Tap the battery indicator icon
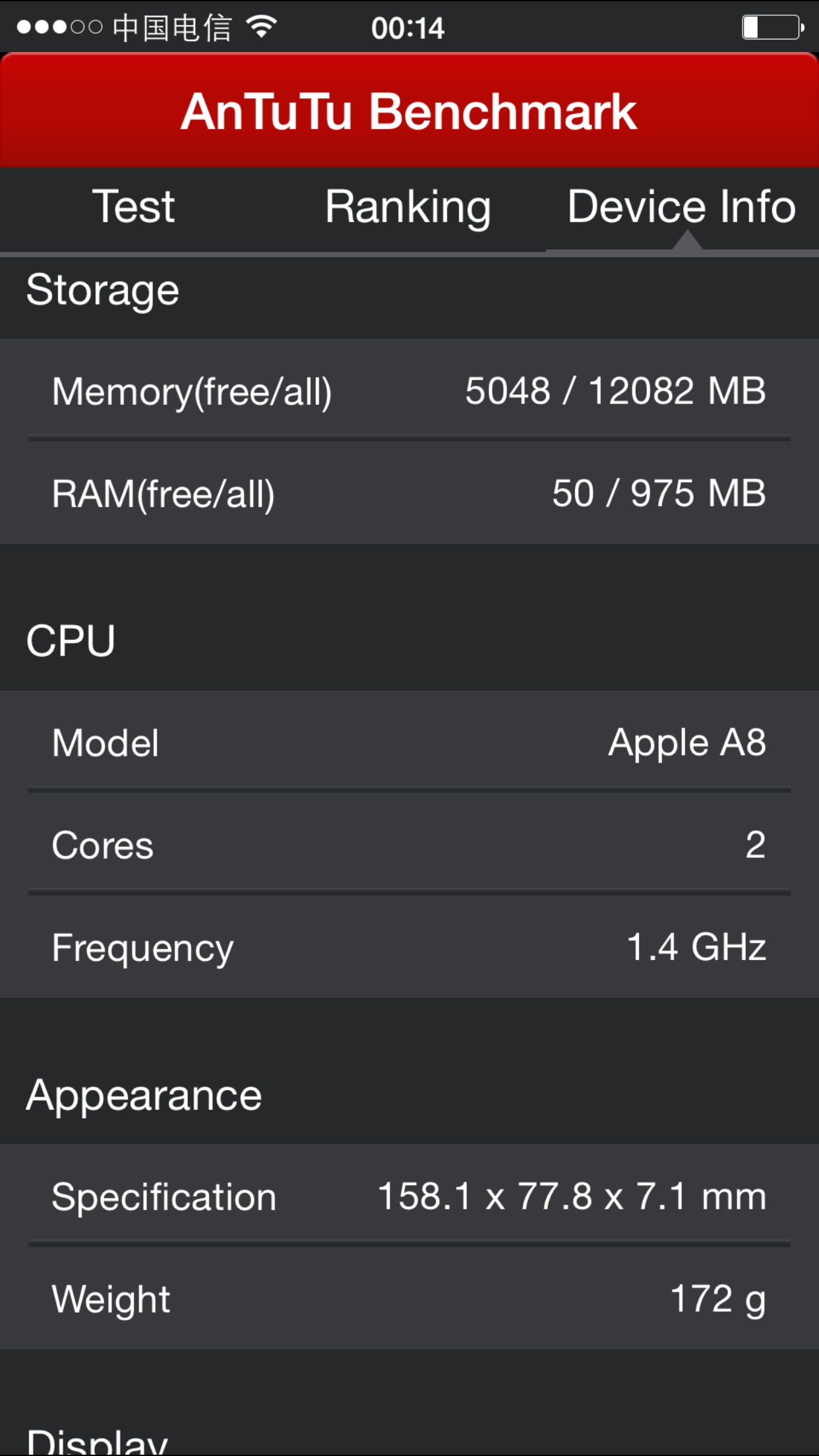The image size is (819, 1456). pyautogui.click(x=772, y=28)
